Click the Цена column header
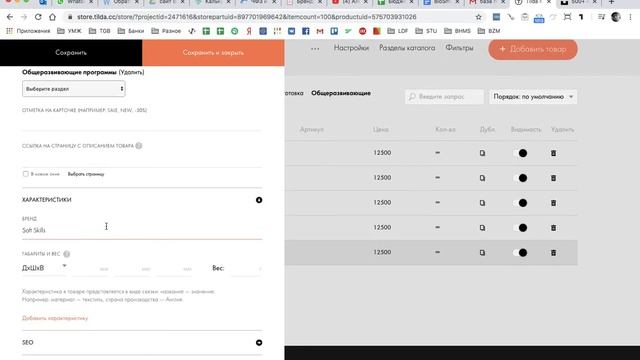Screen dimensions: 640x360 tap(380, 129)
